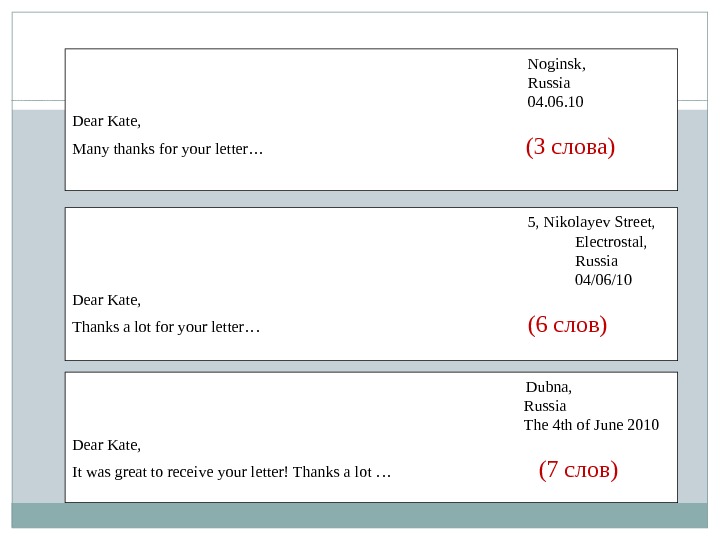Click the date "The 4th of June 2010"
This screenshot has width=720, height=540.
[591, 425]
